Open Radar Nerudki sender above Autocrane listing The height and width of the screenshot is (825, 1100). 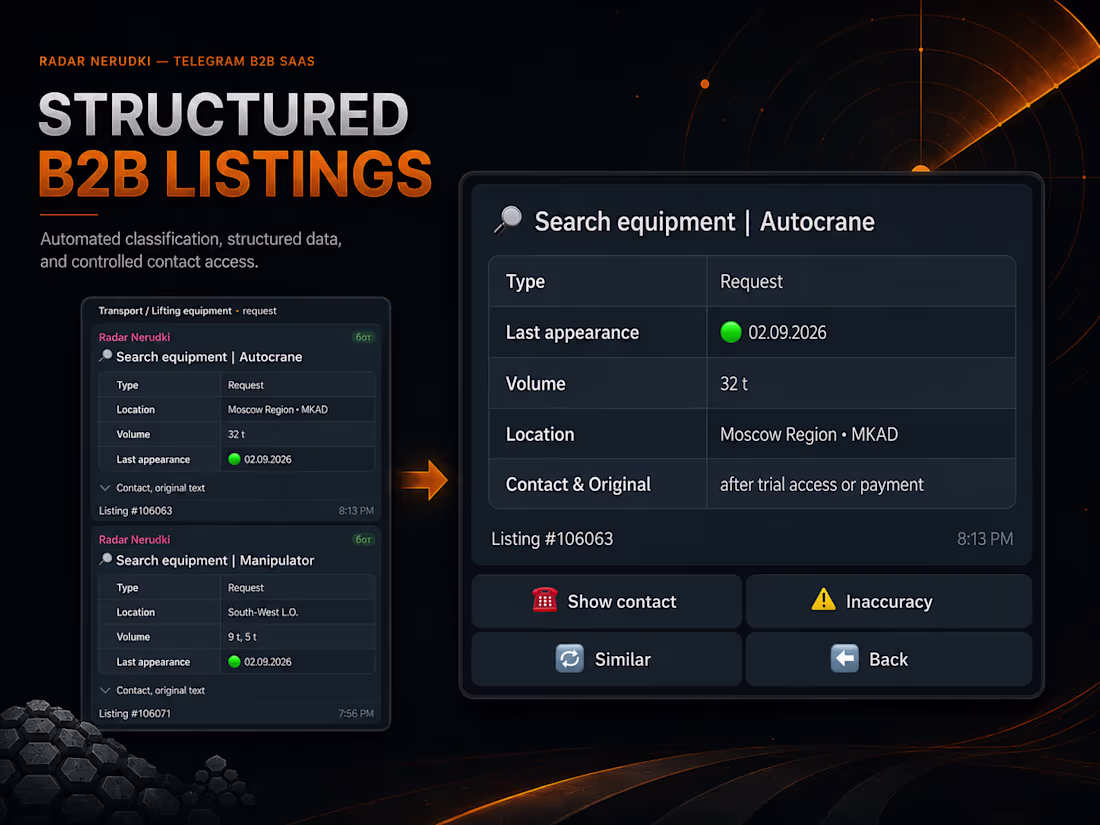[135, 337]
